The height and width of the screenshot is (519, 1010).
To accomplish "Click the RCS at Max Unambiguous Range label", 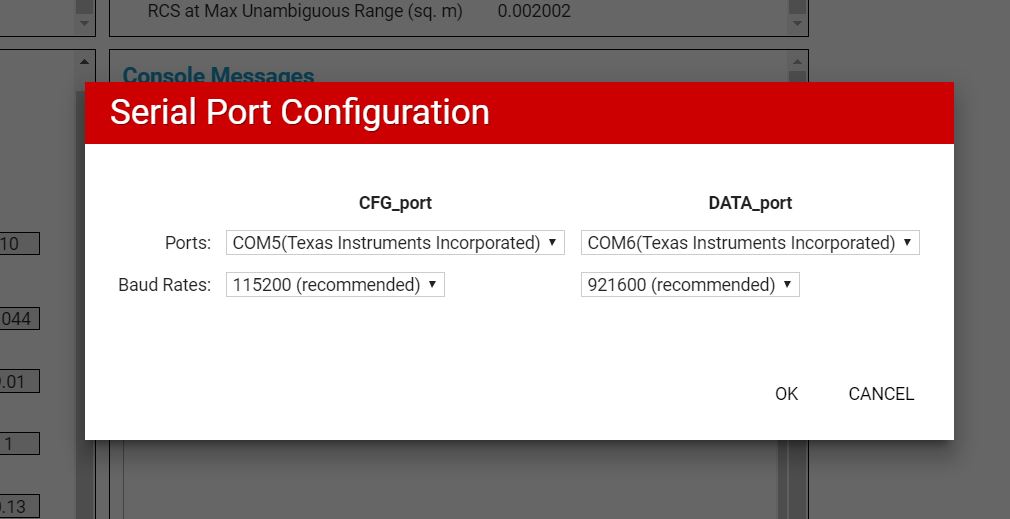I will pyautogui.click(x=305, y=12).
